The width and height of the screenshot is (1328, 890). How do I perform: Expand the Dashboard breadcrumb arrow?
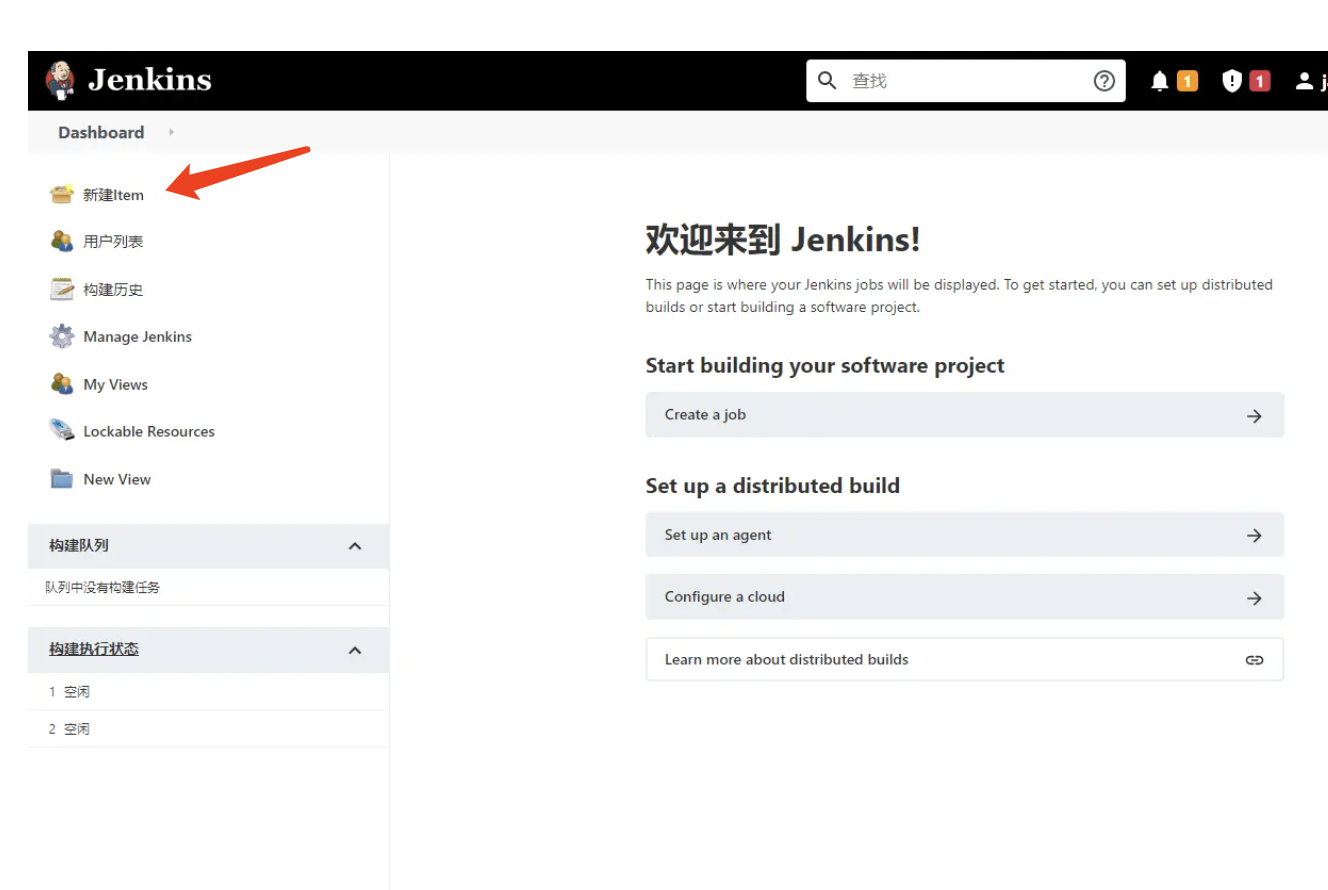(x=172, y=132)
